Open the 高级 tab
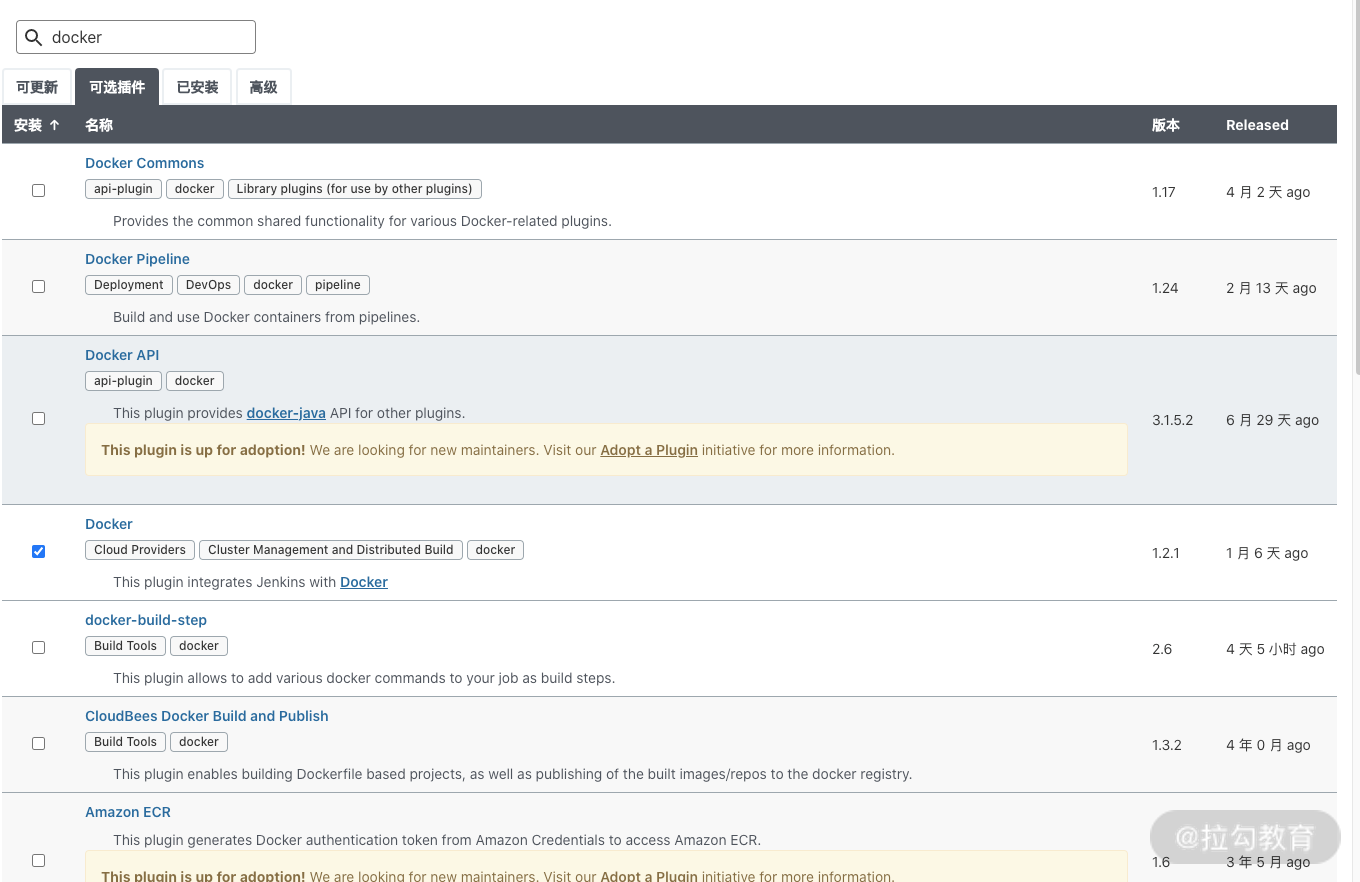 click(263, 87)
